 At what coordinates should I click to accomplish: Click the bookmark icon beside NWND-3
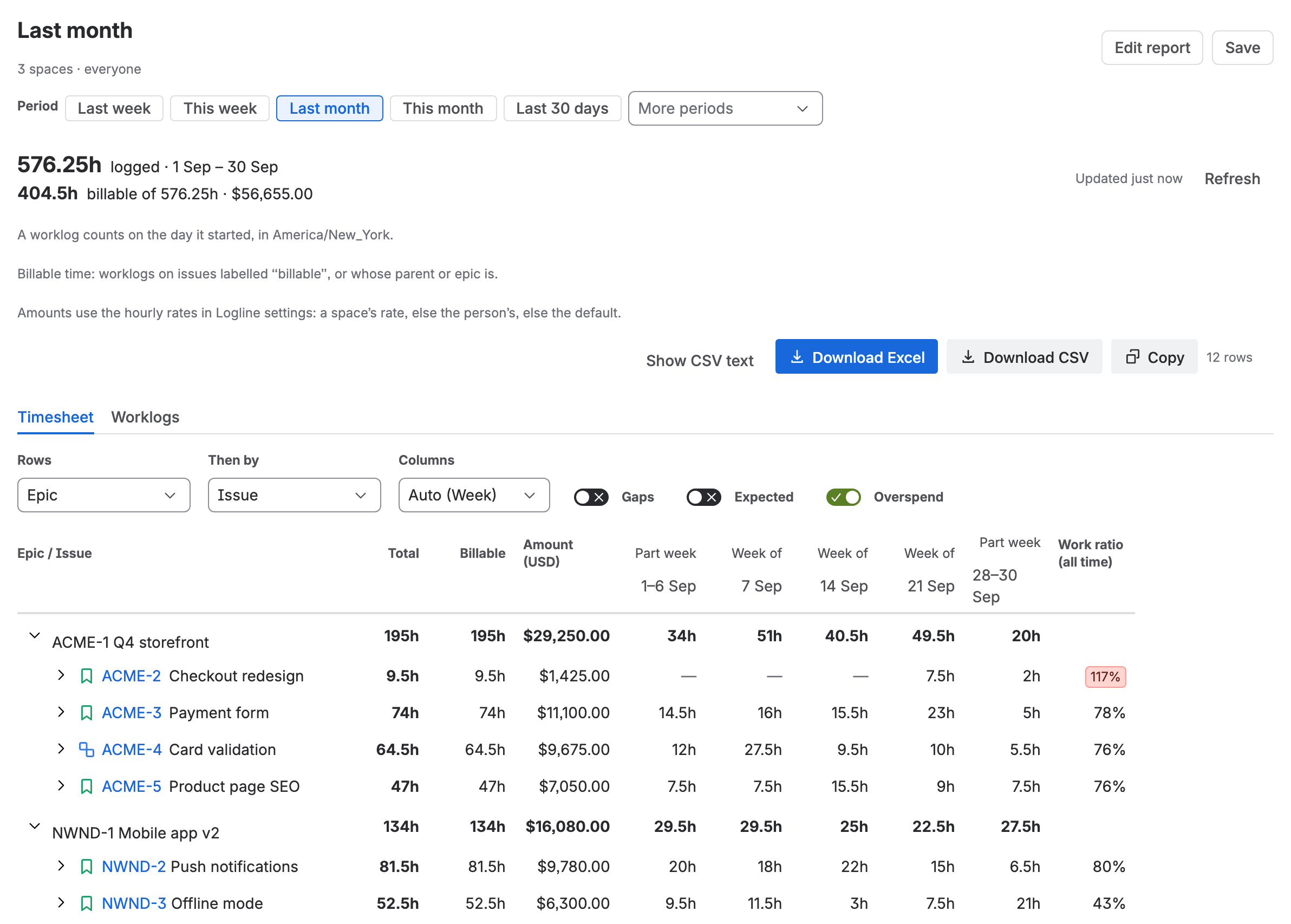tap(87, 903)
